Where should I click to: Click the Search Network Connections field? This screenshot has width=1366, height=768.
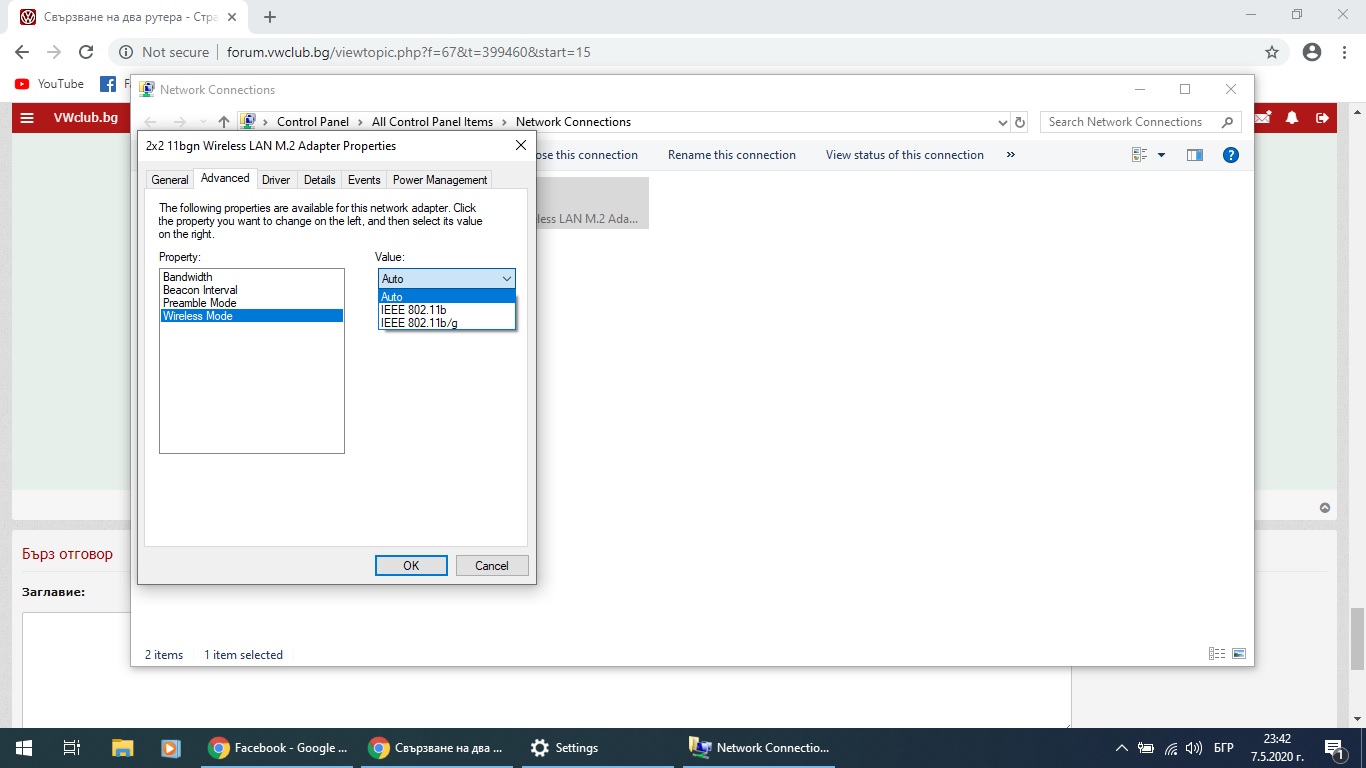[1128, 122]
